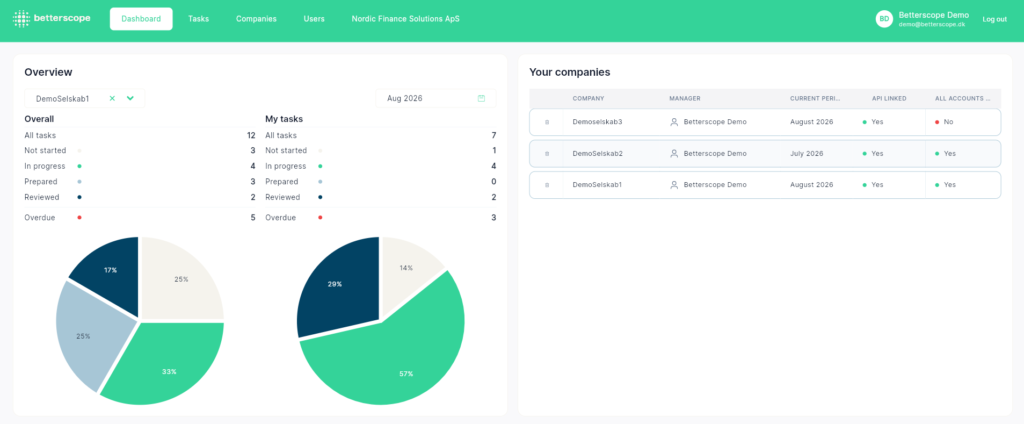The height and width of the screenshot is (424, 1024).
Task: Open the calendar icon in the Aug 2026 field
Action: (x=481, y=99)
